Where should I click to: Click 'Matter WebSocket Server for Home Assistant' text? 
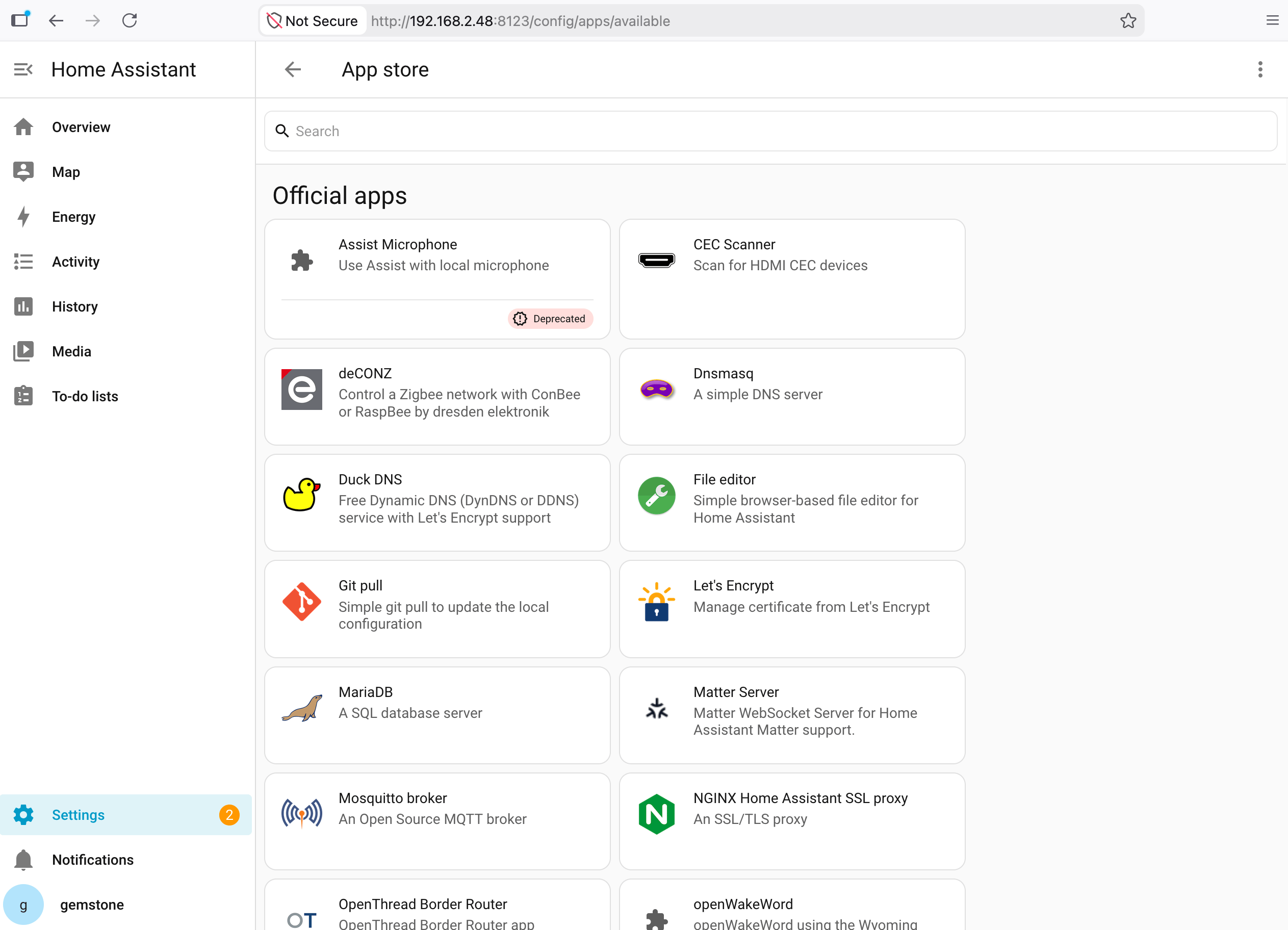pos(805,721)
